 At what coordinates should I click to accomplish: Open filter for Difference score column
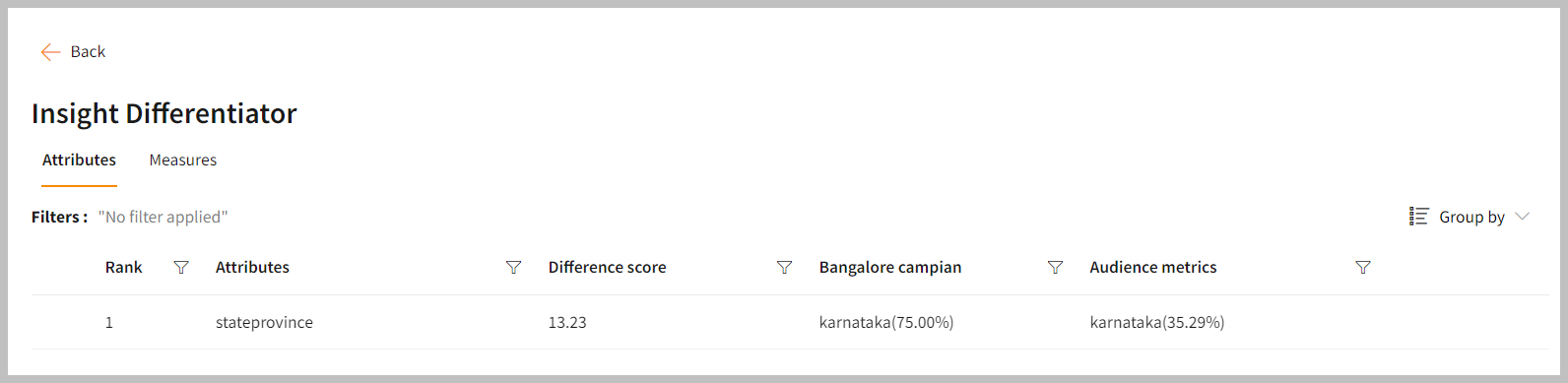coord(784,268)
